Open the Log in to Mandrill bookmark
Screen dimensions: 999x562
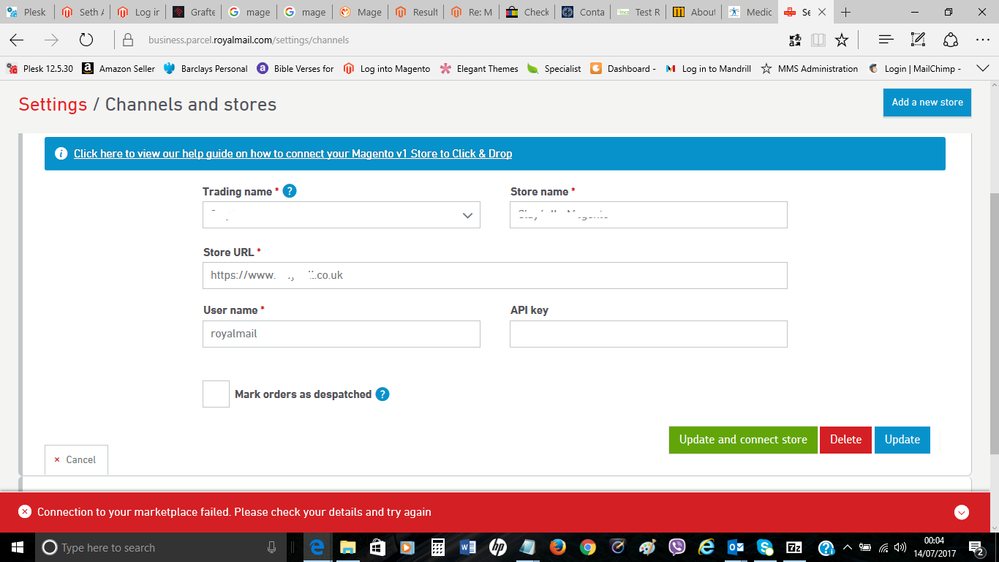coord(708,68)
